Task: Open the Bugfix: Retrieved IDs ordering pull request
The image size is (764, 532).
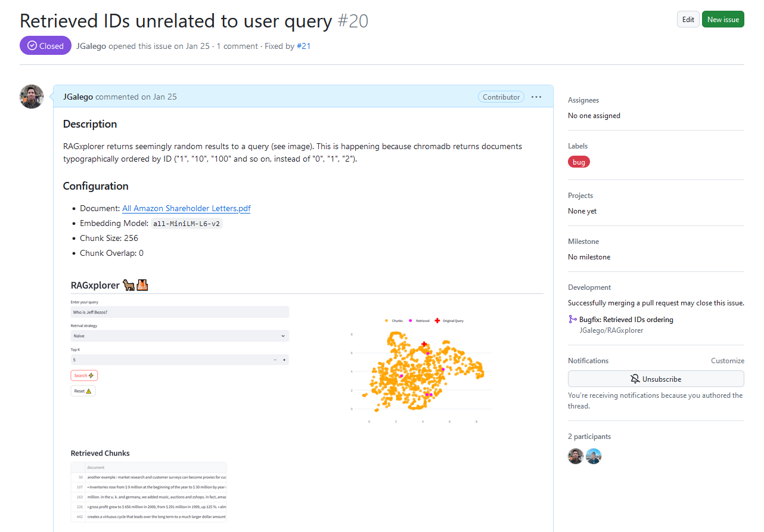Action: pos(626,320)
